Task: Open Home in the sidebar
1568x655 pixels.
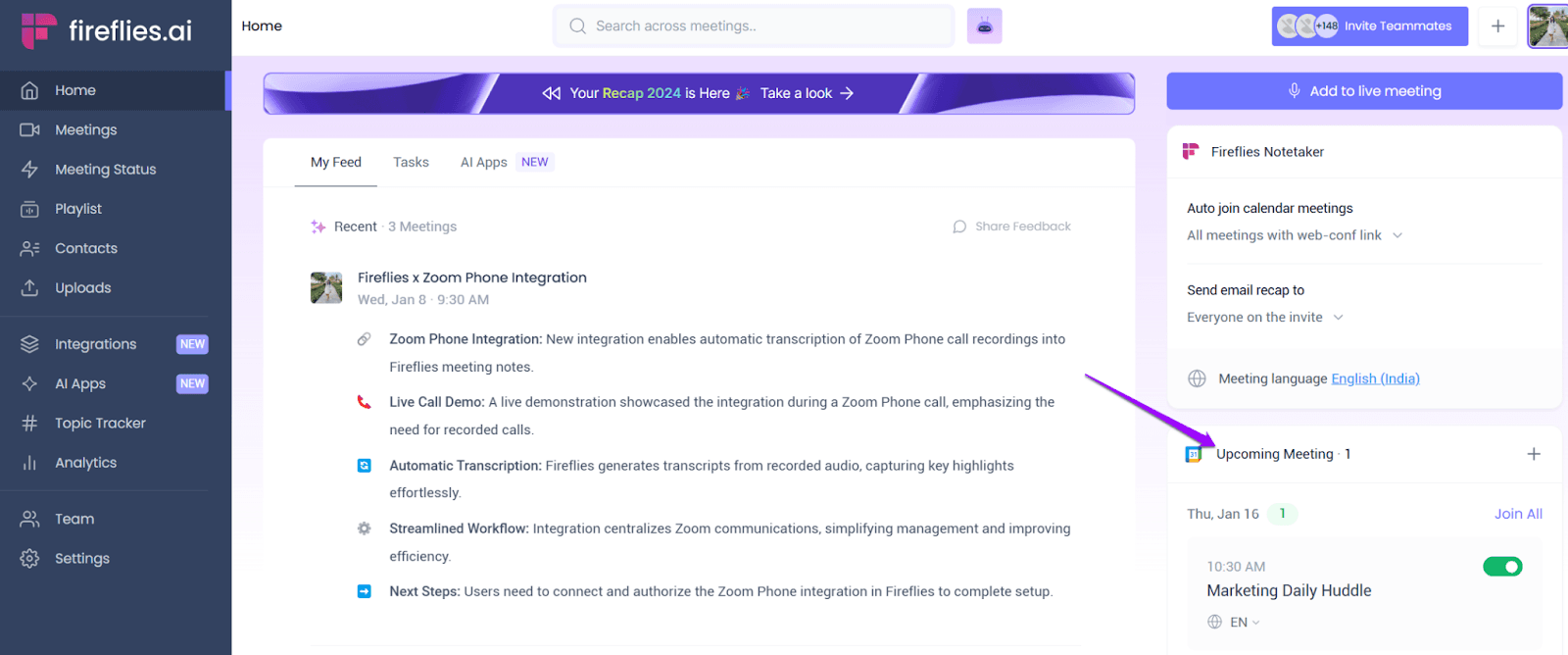Action: (x=114, y=90)
